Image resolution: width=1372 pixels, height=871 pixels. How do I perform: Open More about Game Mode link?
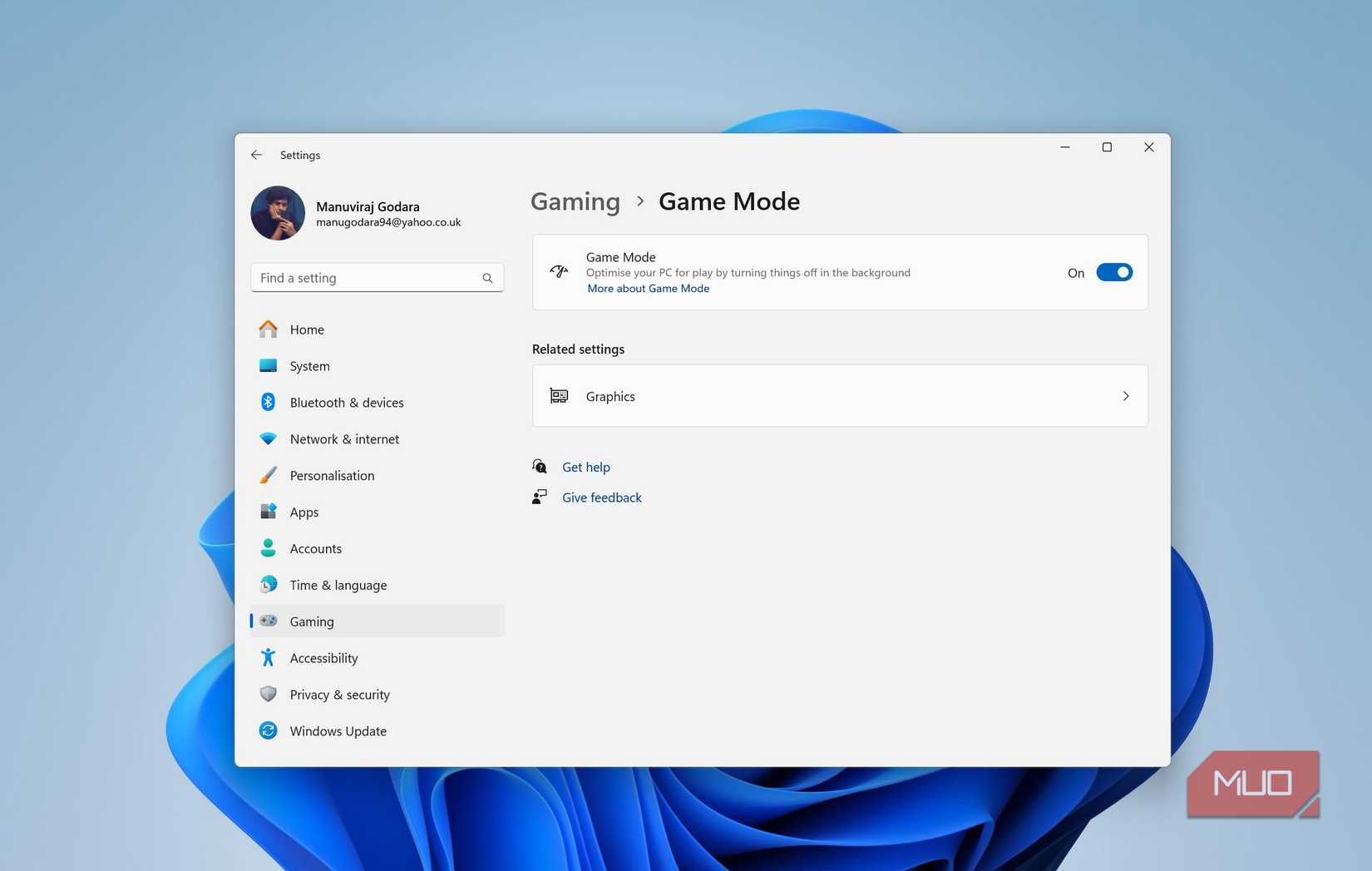648,289
